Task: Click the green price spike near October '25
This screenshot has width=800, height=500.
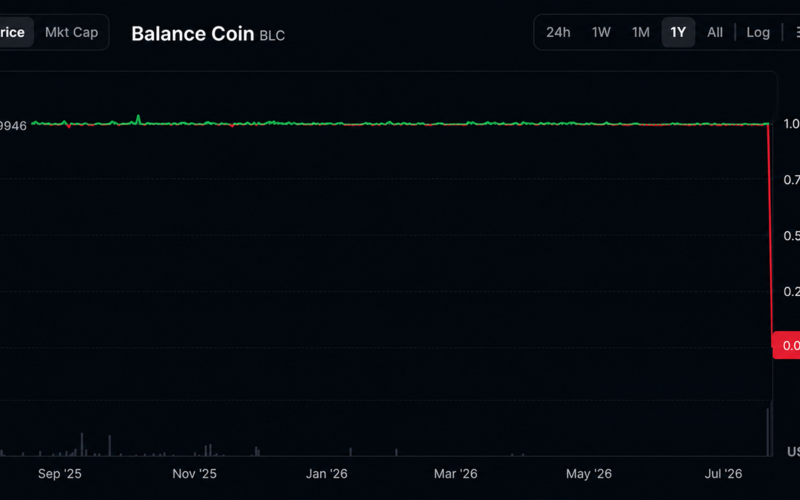Action: [138, 119]
